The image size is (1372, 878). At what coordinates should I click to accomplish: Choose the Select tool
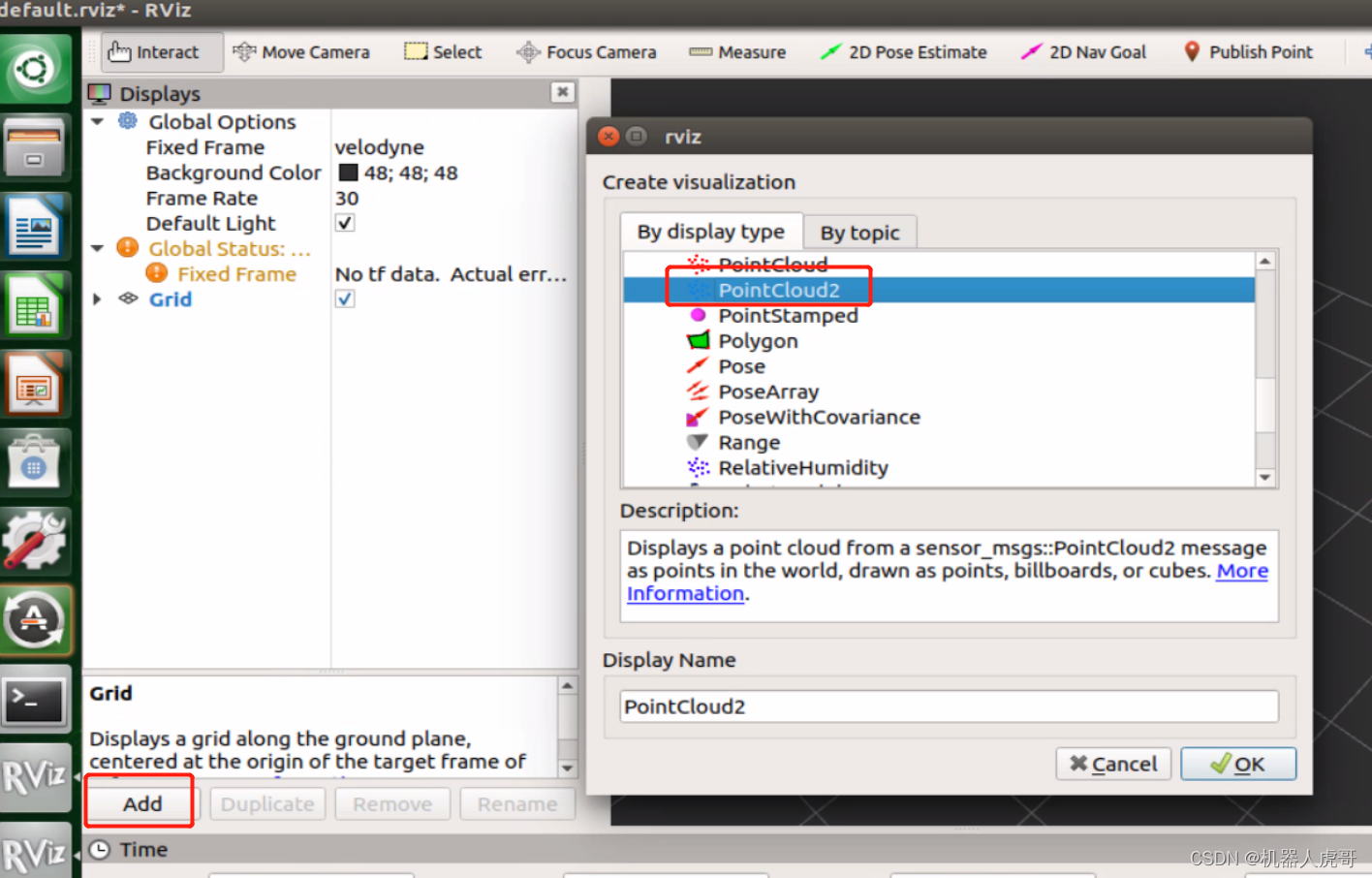443,52
